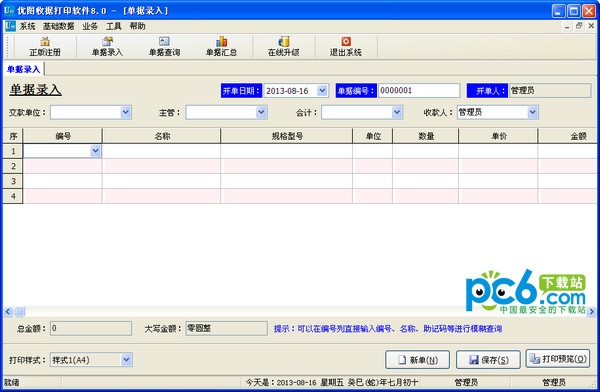Screen dimensions: 600x392
Task: Open the 单据查询 query toolbar icon
Action: (165, 47)
